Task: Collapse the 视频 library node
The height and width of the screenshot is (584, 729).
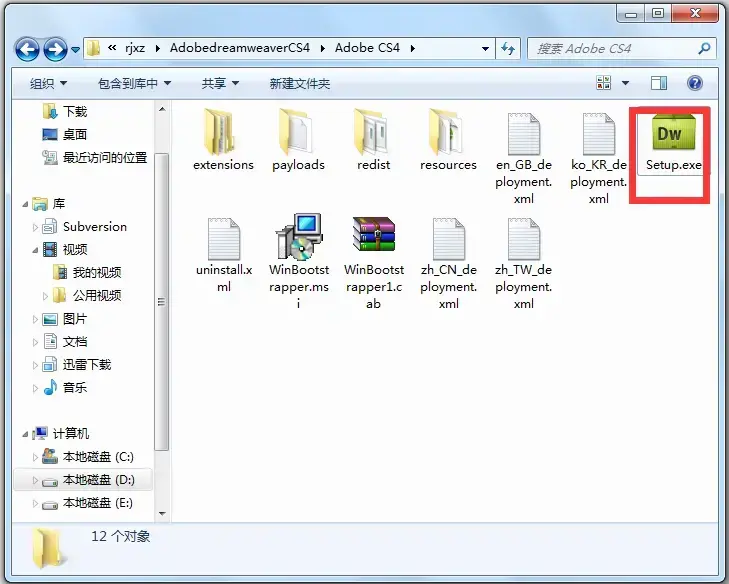Action: click(35, 250)
